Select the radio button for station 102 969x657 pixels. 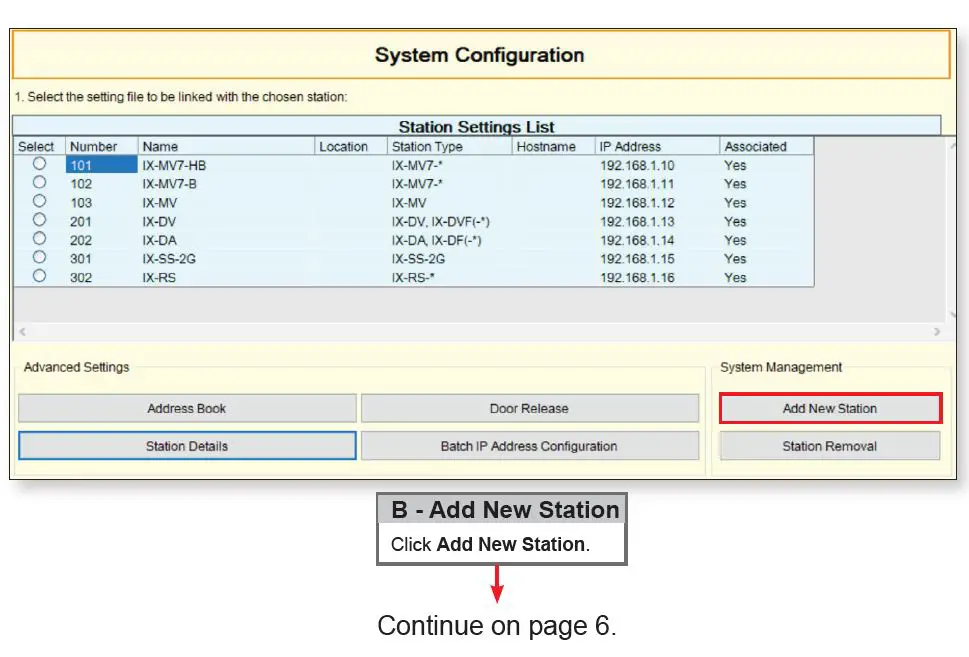point(40,182)
